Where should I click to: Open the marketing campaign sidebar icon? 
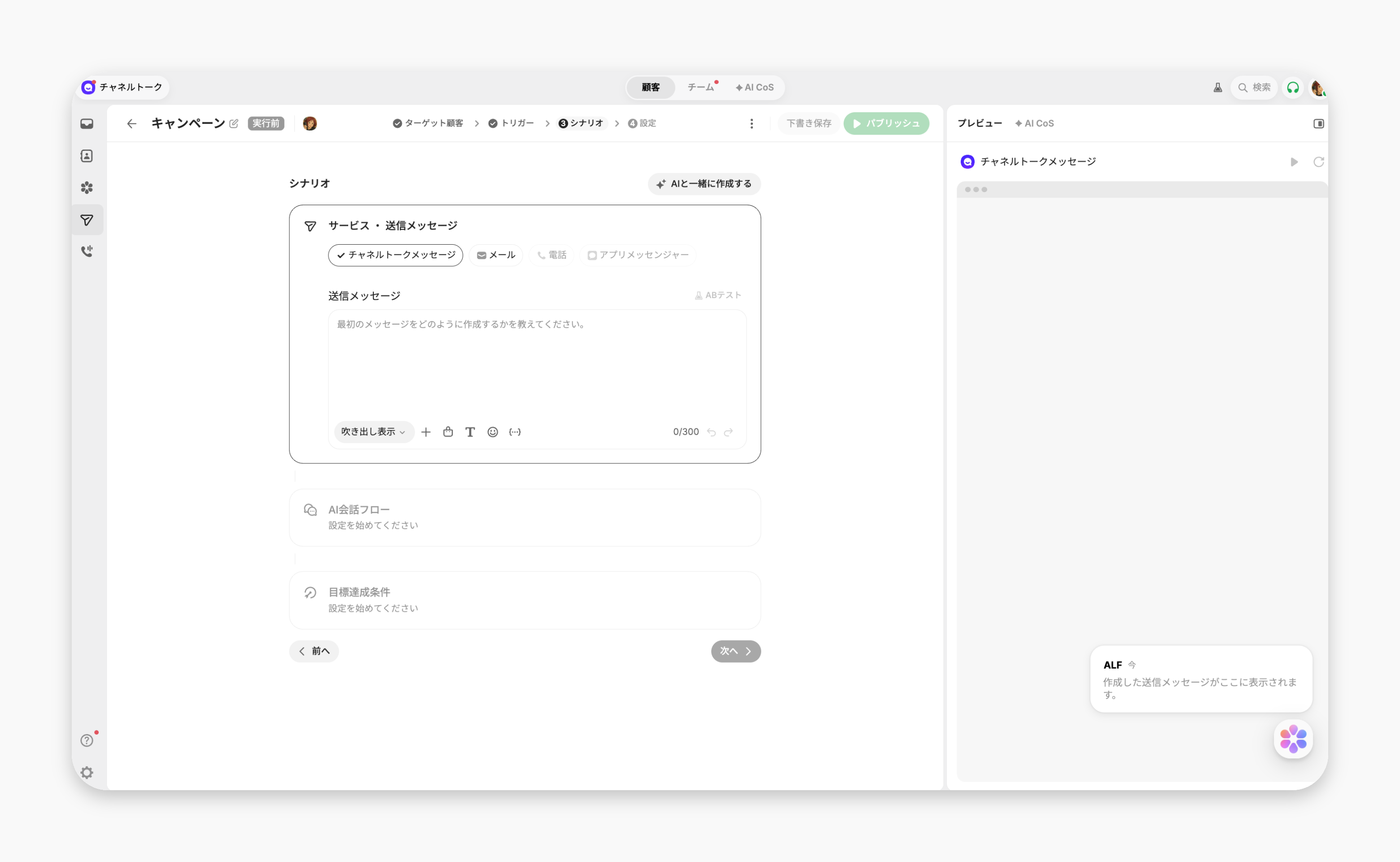click(87, 220)
